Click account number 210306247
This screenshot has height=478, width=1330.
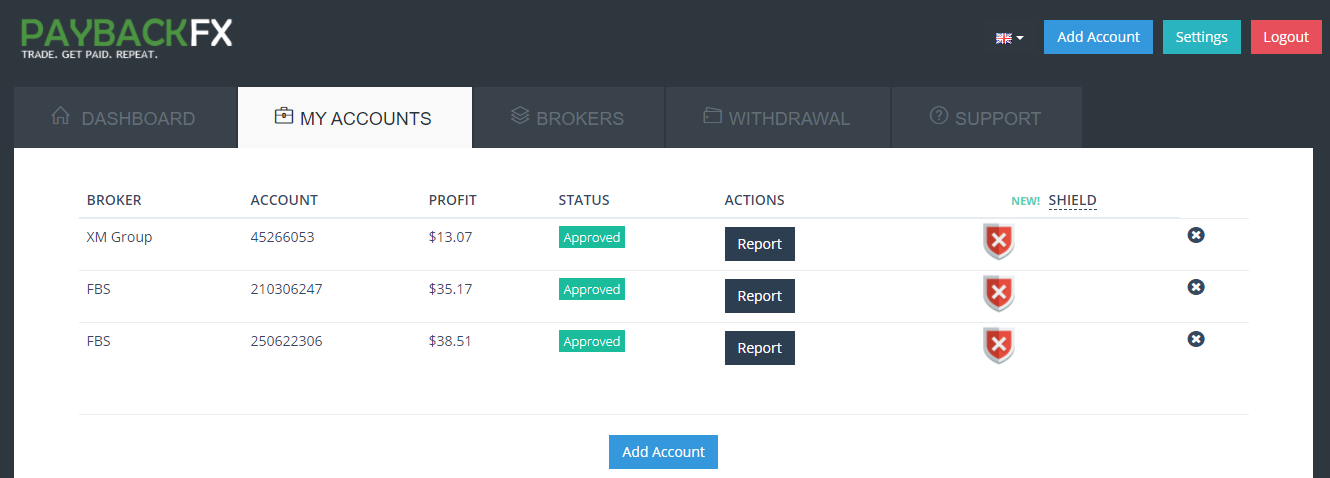tap(287, 290)
